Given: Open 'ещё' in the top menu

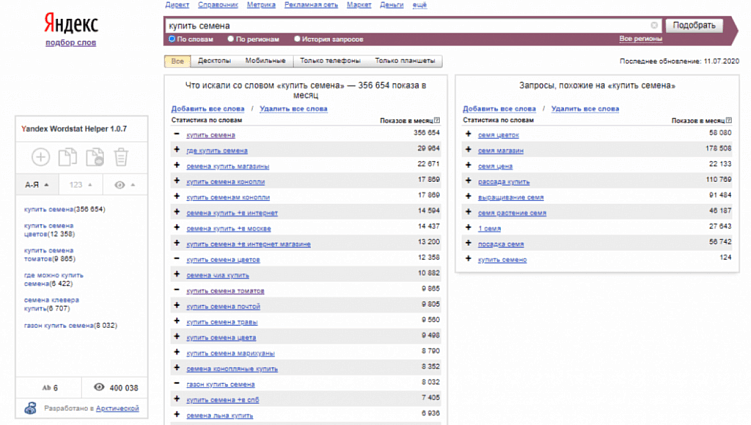Looking at the screenshot, I should [x=420, y=5].
